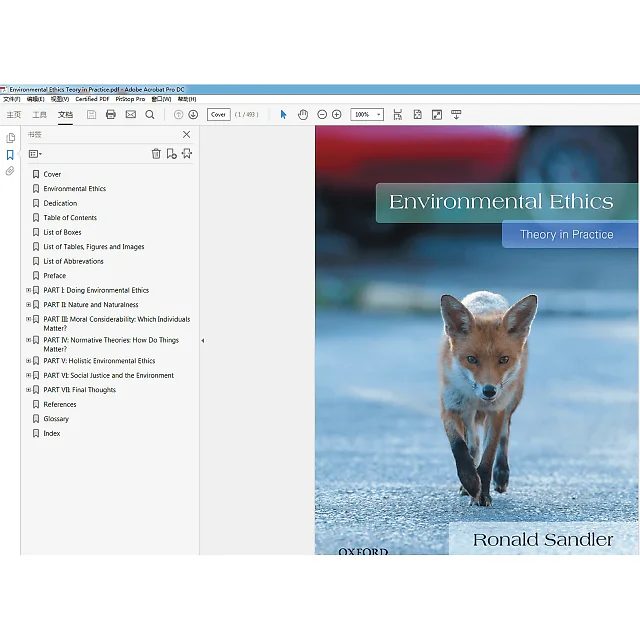The image size is (640, 640).
Task: Click the full screen mode icon
Action: (x=437, y=115)
